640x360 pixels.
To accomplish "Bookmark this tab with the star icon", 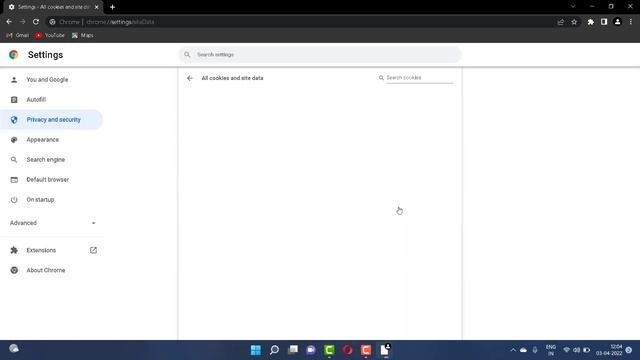I will click(x=574, y=22).
